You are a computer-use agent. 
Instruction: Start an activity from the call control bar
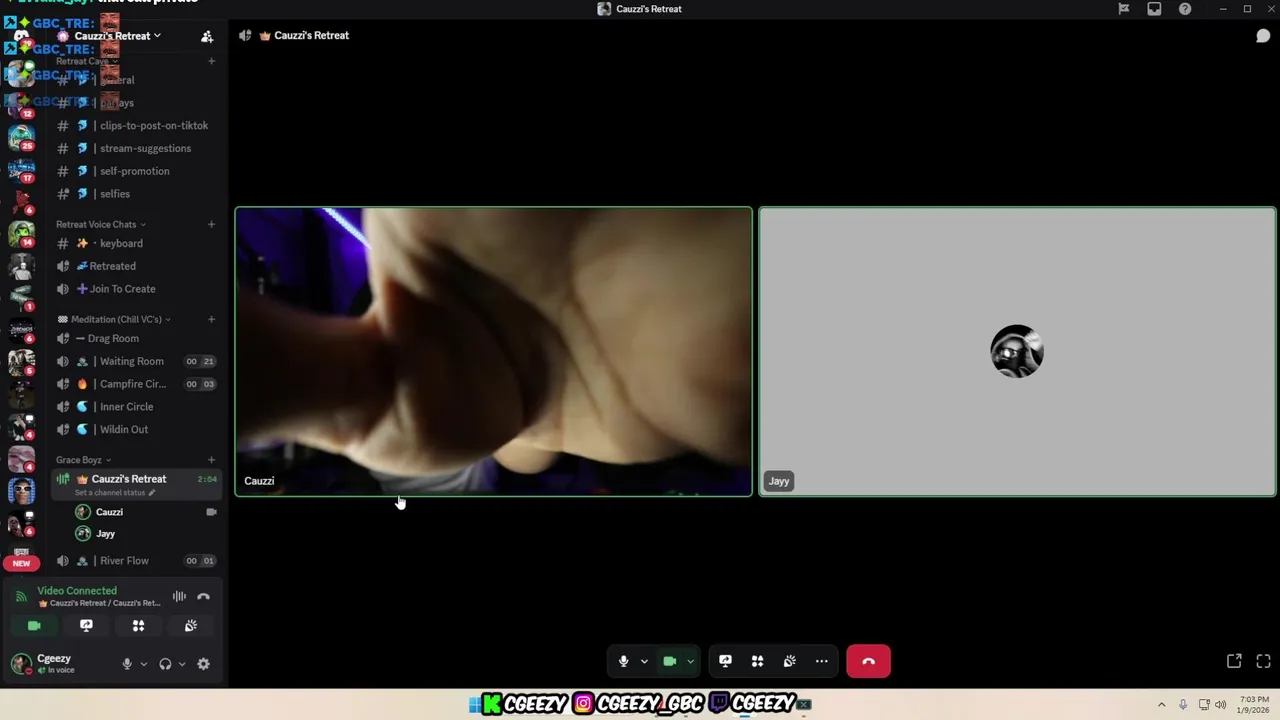tap(757, 661)
